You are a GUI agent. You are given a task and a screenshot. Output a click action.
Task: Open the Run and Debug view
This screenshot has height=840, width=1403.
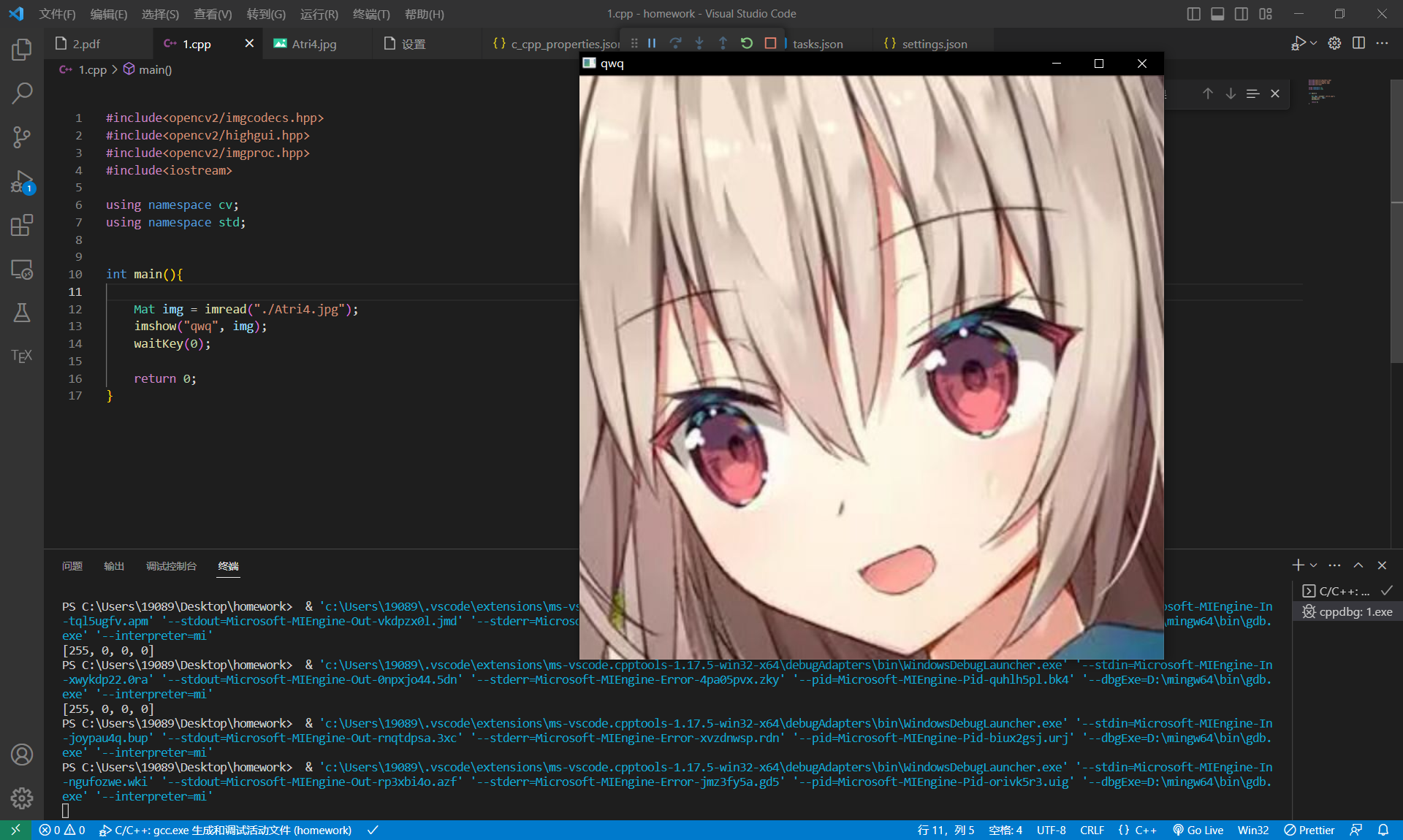(x=22, y=183)
